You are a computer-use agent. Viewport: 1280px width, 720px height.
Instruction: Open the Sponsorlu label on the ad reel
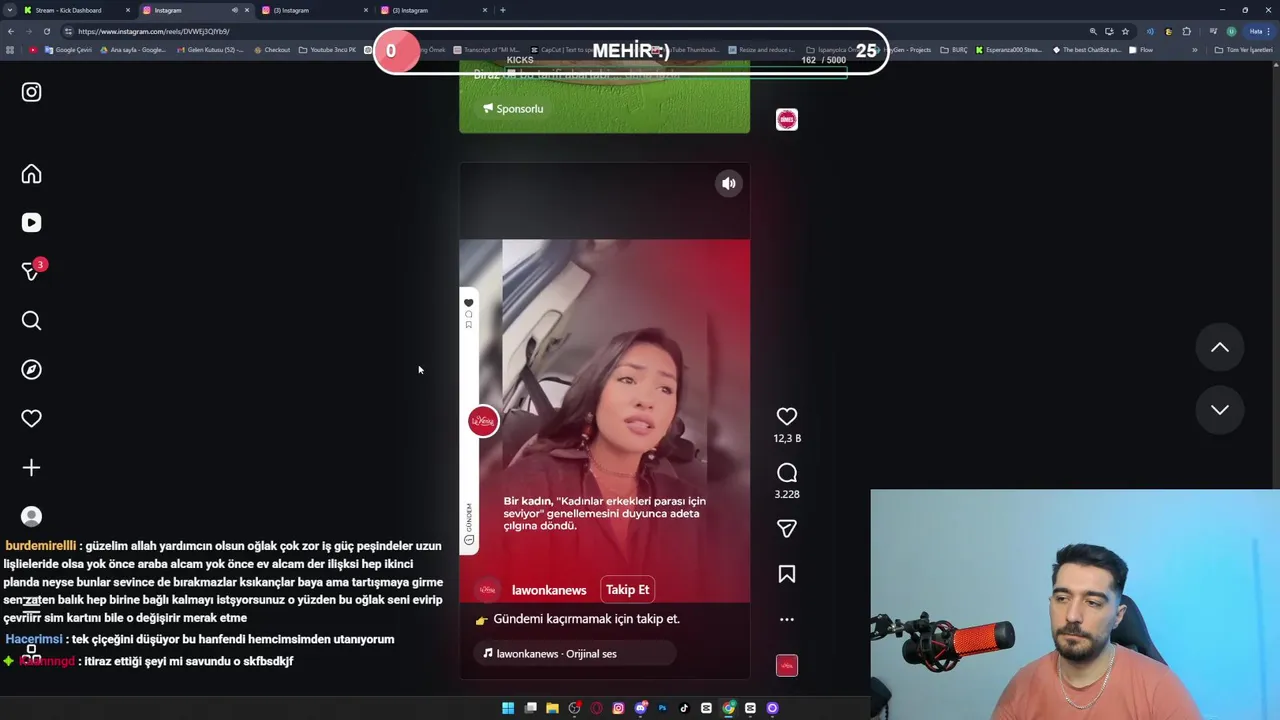[x=513, y=108]
